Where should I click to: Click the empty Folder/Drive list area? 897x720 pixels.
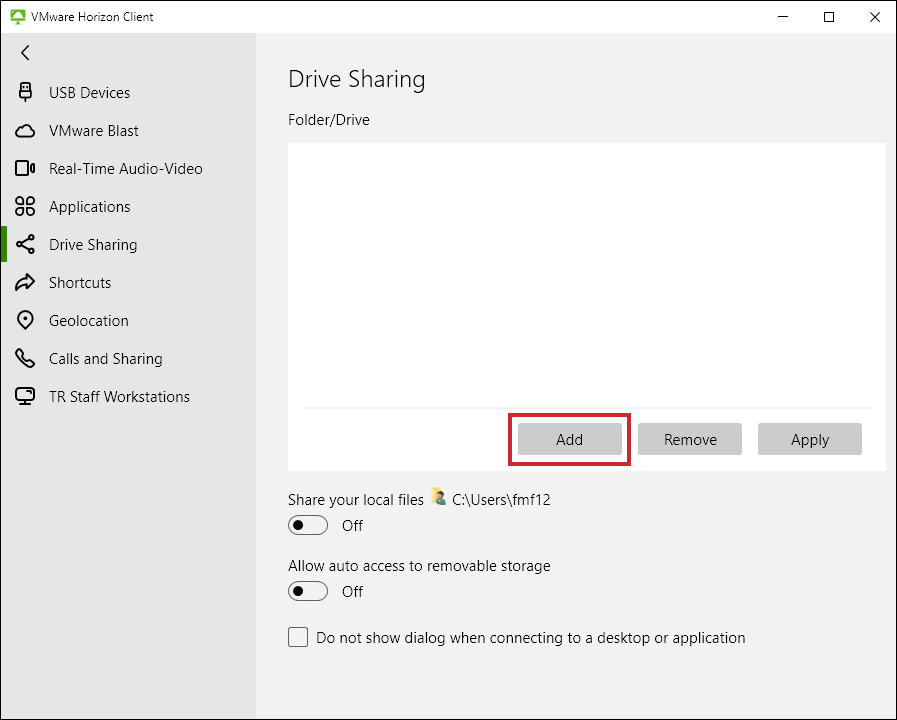click(587, 275)
